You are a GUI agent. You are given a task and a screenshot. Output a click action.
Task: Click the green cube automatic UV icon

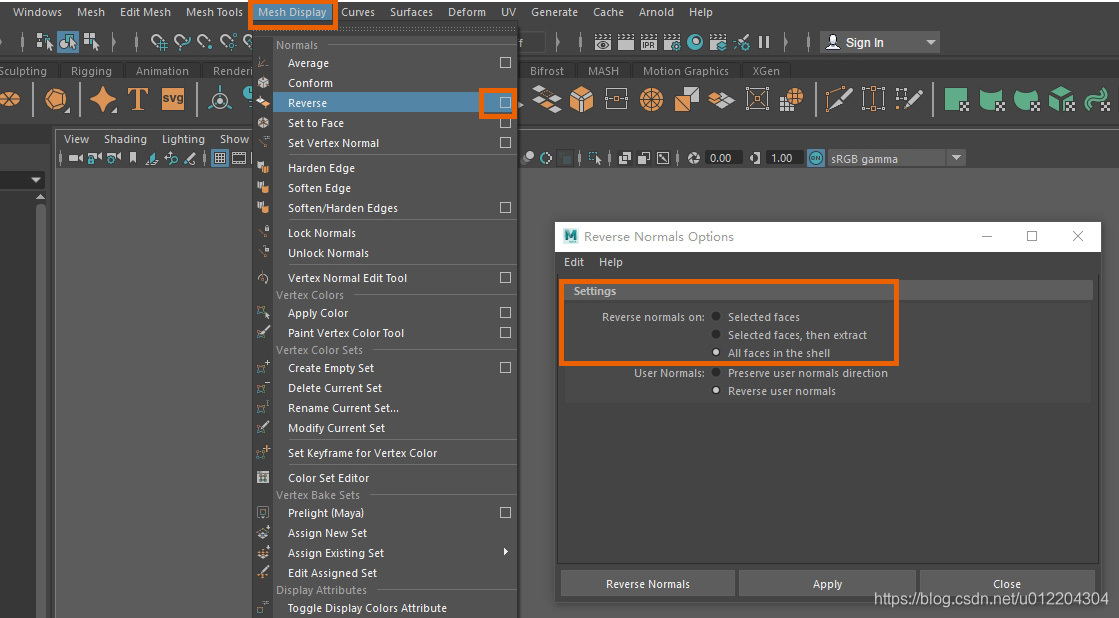pyautogui.click(x=1061, y=99)
